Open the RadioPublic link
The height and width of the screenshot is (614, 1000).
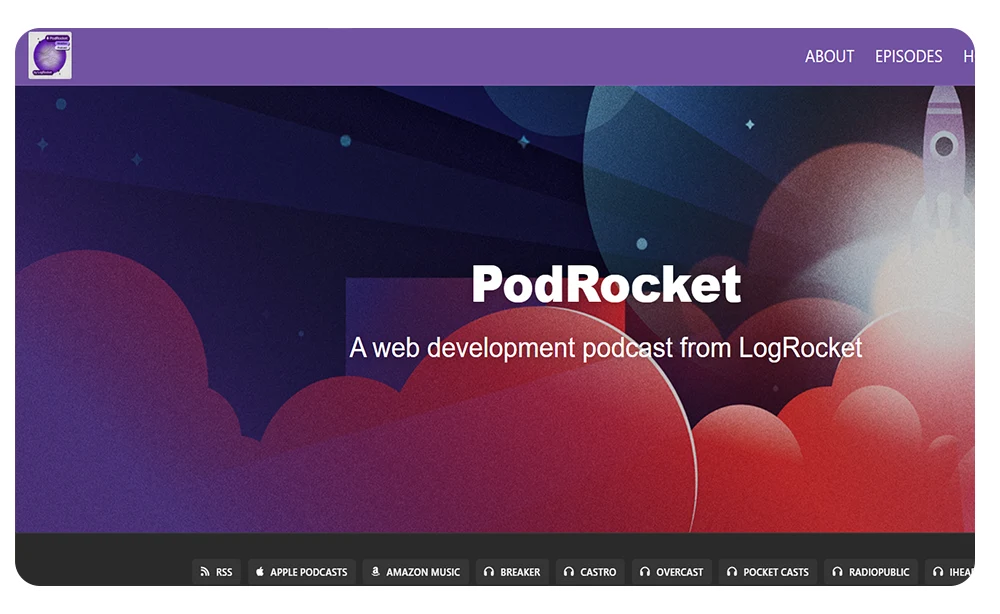[x=871, y=572]
